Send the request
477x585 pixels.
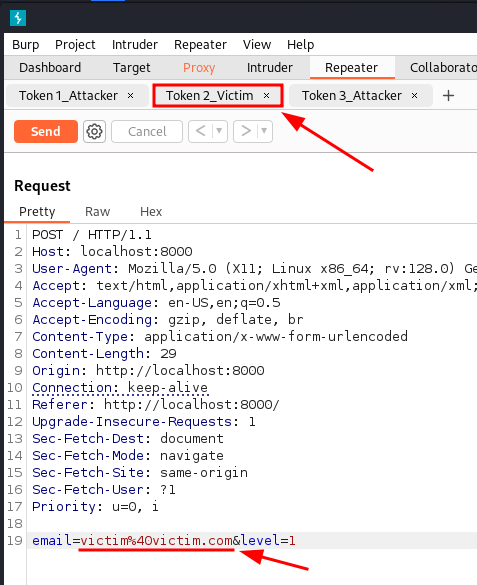[x=46, y=131]
